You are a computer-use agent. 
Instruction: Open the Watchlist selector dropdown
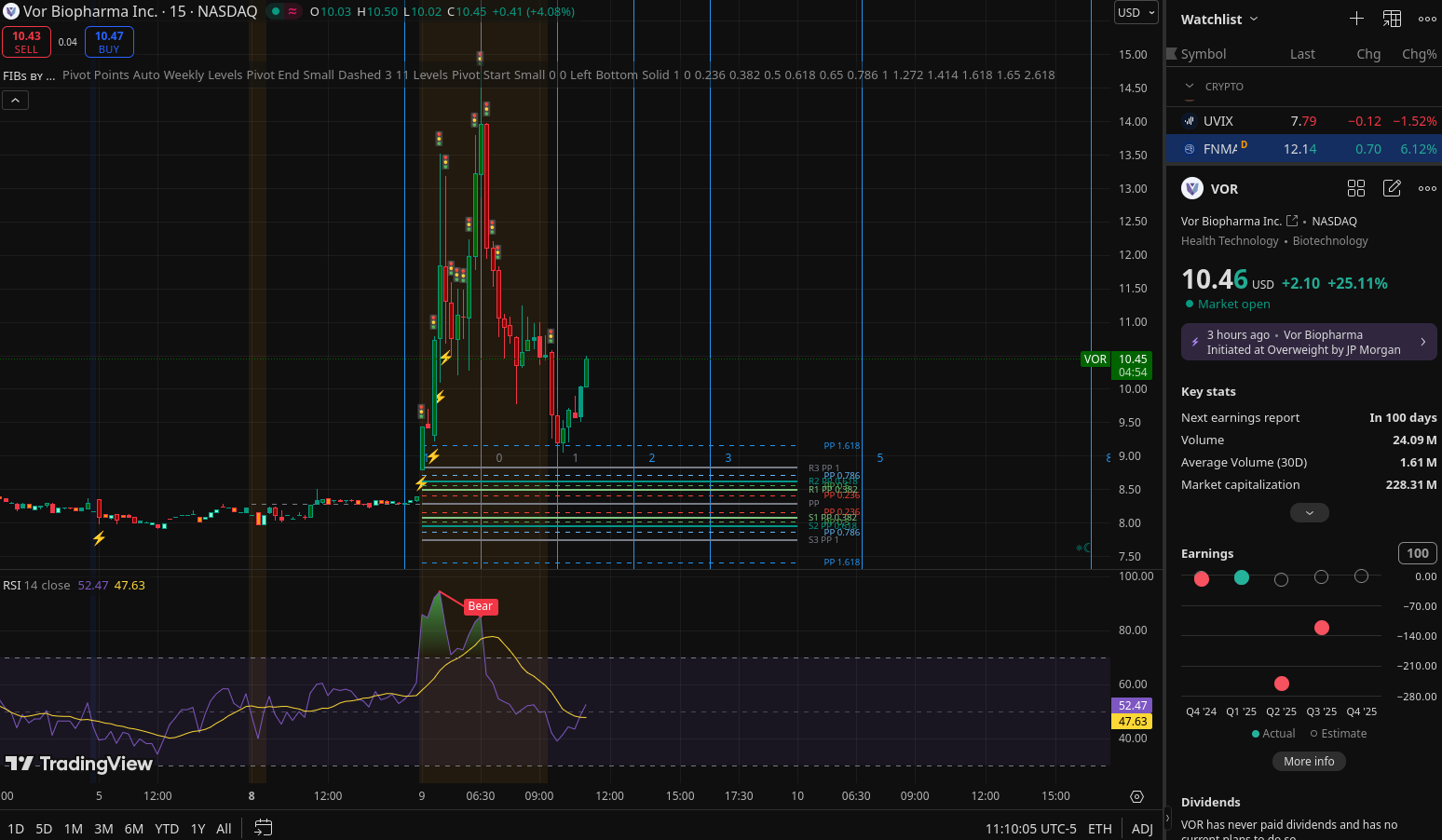pos(1219,19)
